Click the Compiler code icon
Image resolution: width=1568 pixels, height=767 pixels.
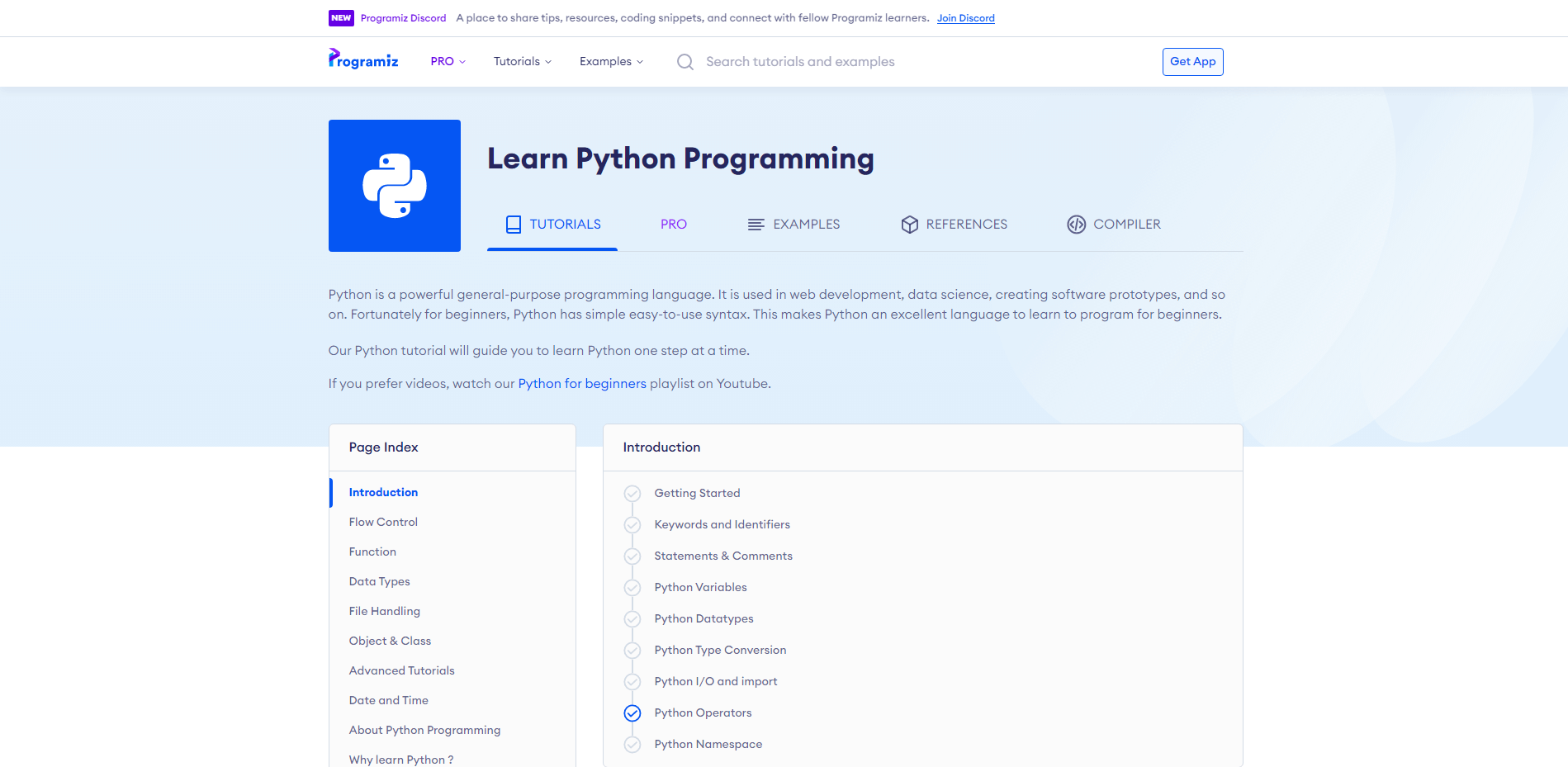click(1076, 225)
